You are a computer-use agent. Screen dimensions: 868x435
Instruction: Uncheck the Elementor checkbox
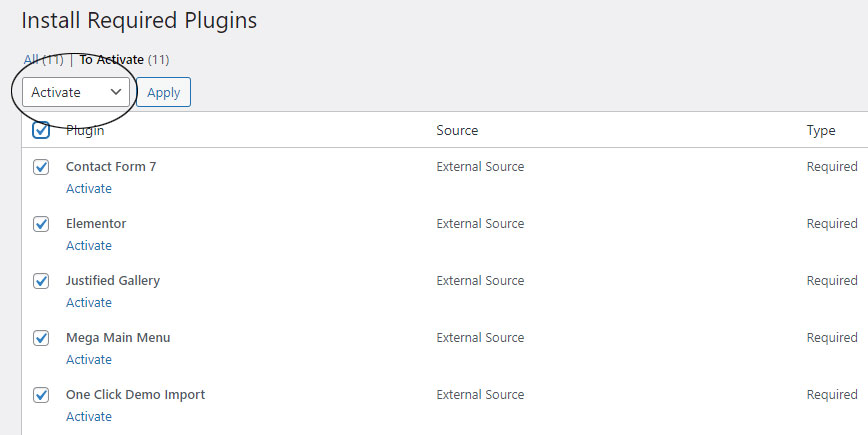(x=41, y=224)
